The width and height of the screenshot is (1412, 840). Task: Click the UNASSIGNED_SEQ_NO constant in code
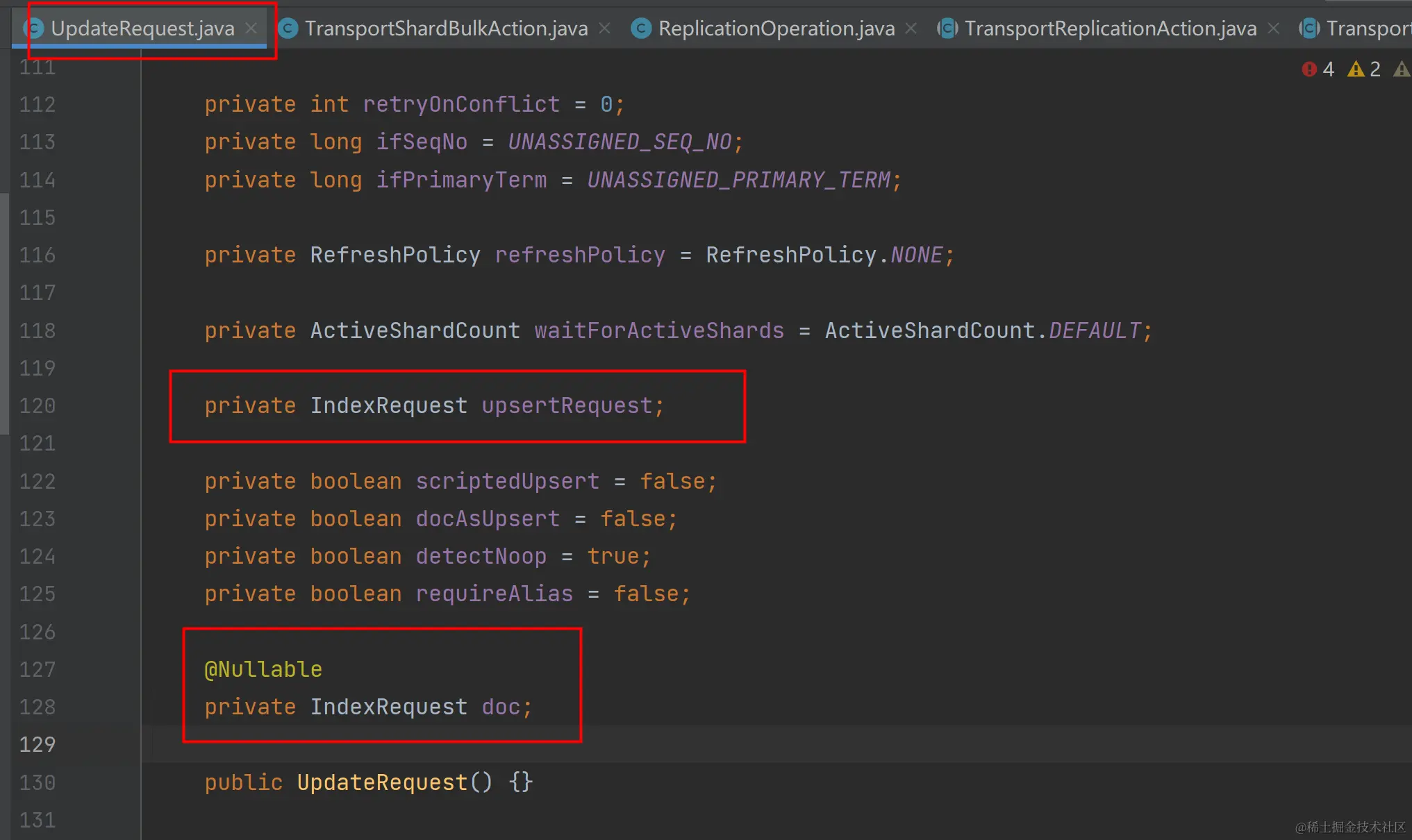pos(622,141)
